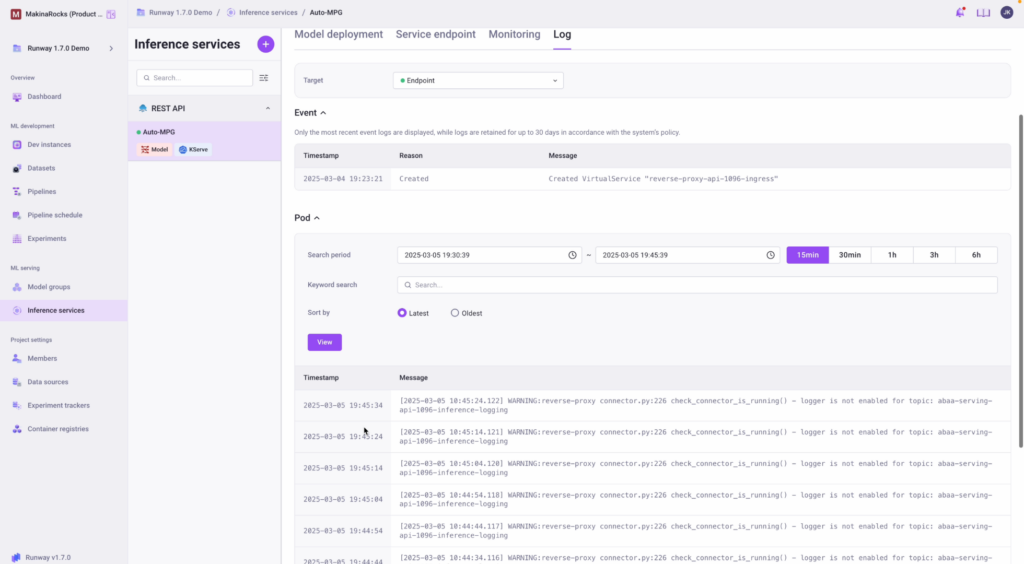Open the documentation book icon
Viewport: 1024px width, 564px height.
pos(983,12)
